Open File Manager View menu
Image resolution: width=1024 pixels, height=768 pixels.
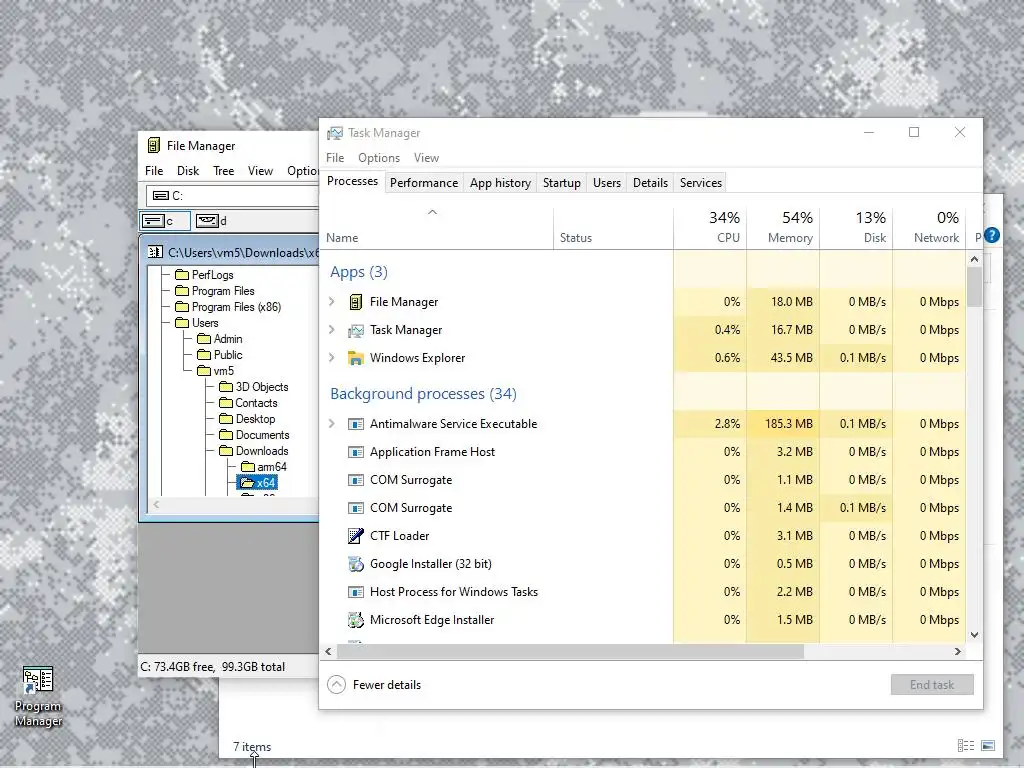(260, 170)
